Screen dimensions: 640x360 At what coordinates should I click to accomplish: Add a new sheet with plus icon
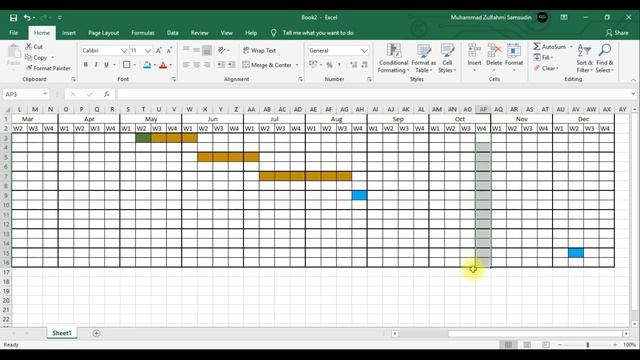96,333
